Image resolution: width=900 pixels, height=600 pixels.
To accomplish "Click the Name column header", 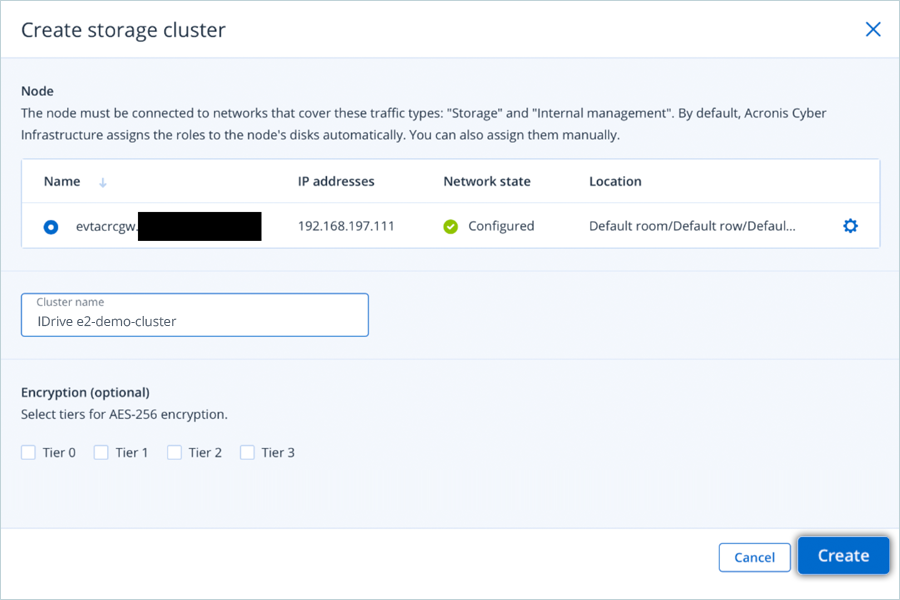I will 62,182.
